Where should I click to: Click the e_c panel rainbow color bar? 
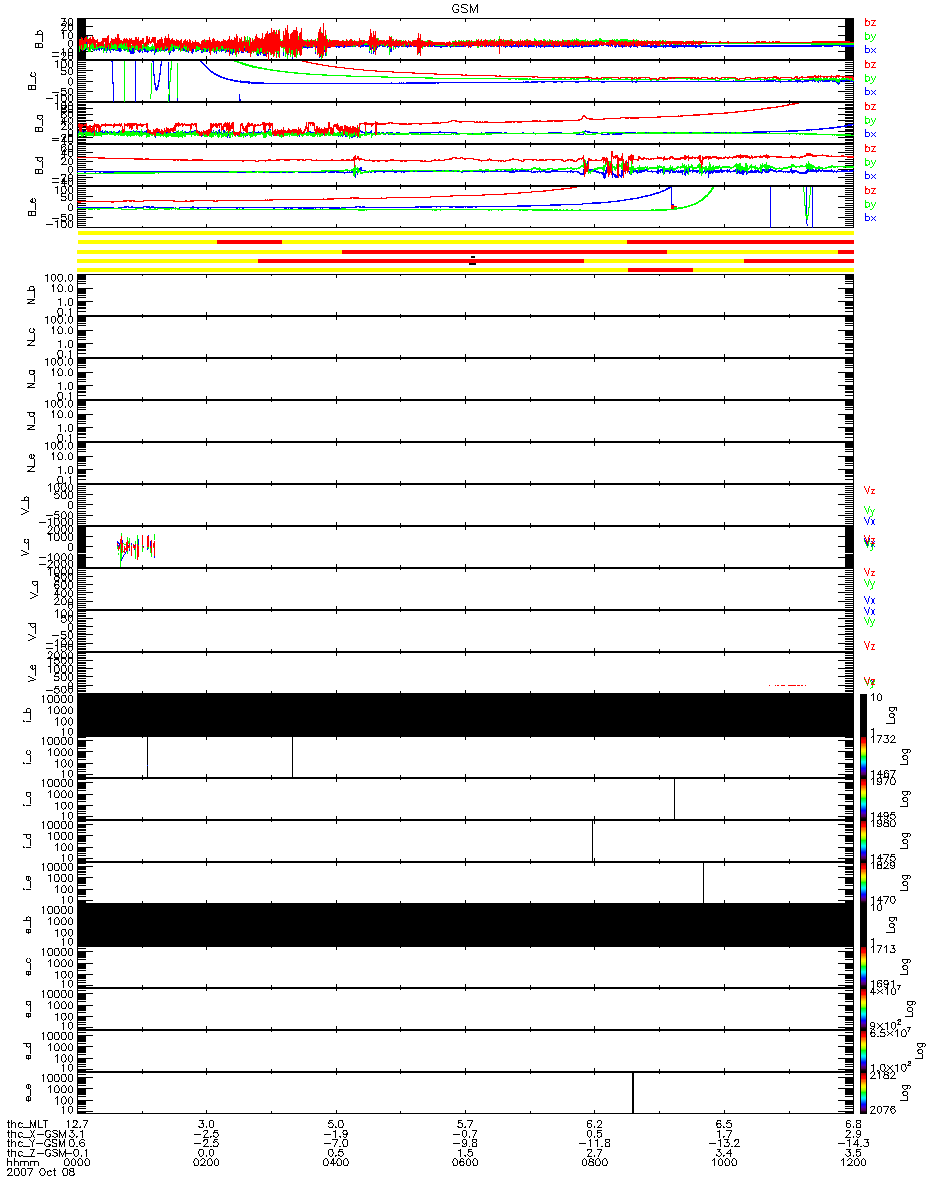863,967
